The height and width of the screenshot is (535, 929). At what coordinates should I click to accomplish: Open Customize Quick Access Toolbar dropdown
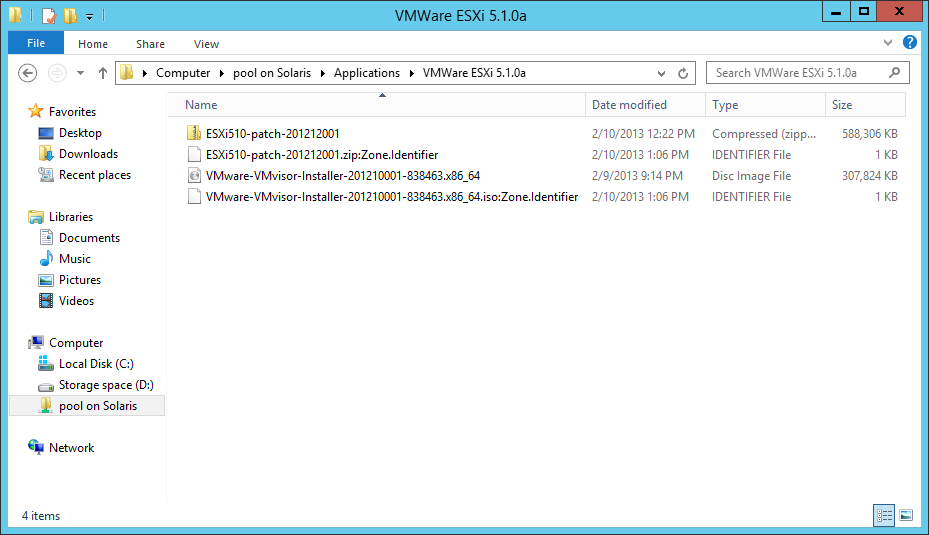89,17
